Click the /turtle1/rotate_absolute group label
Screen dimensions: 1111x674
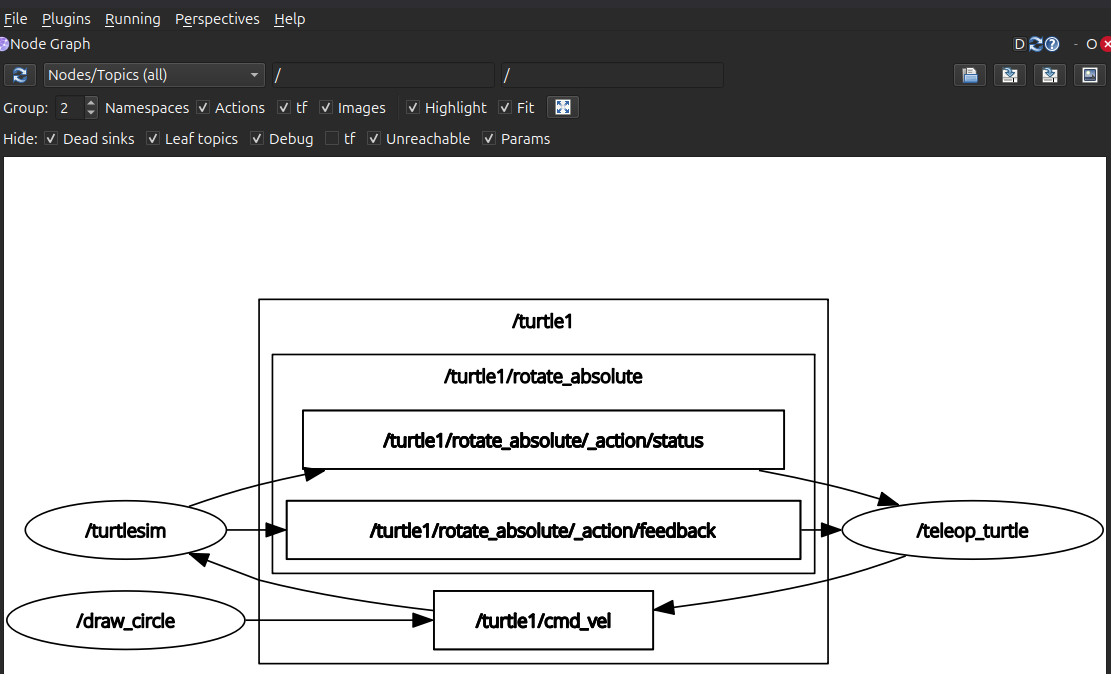(543, 376)
